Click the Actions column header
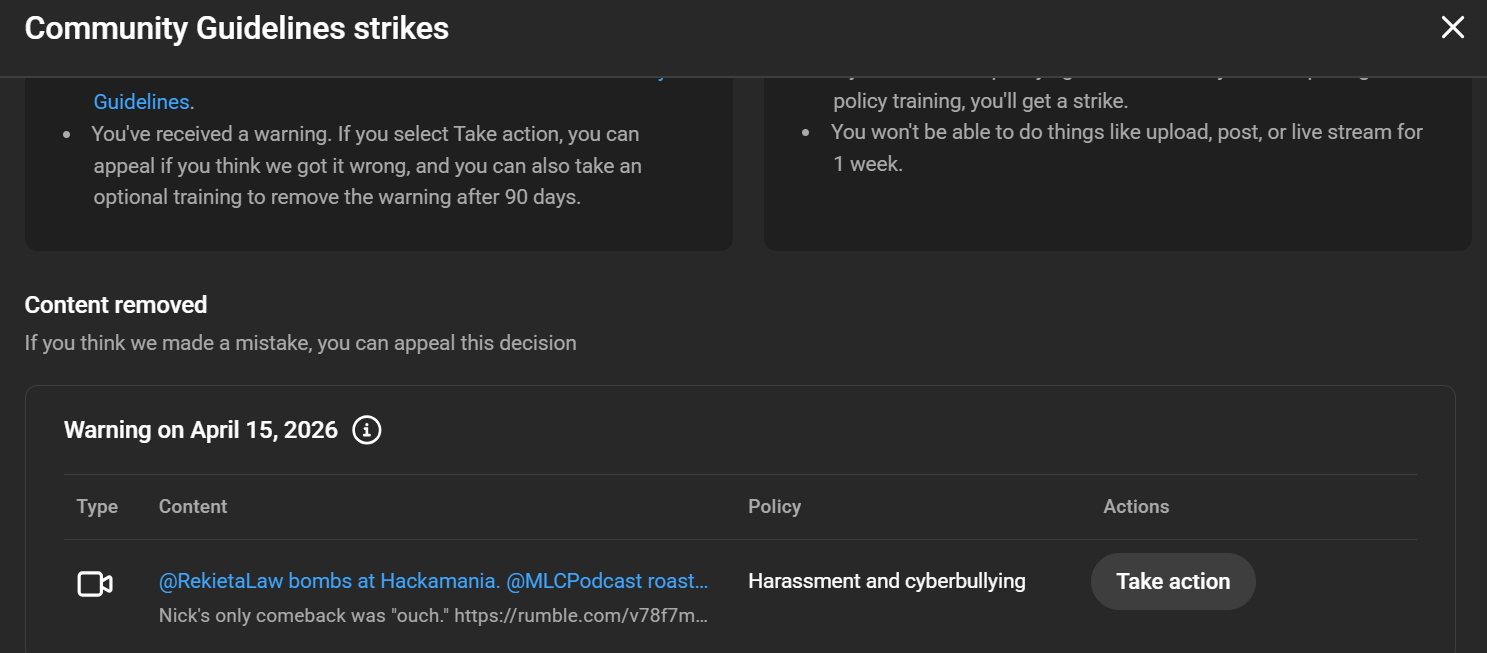The height and width of the screenshot is (653, 1487). pos(1136,507)
